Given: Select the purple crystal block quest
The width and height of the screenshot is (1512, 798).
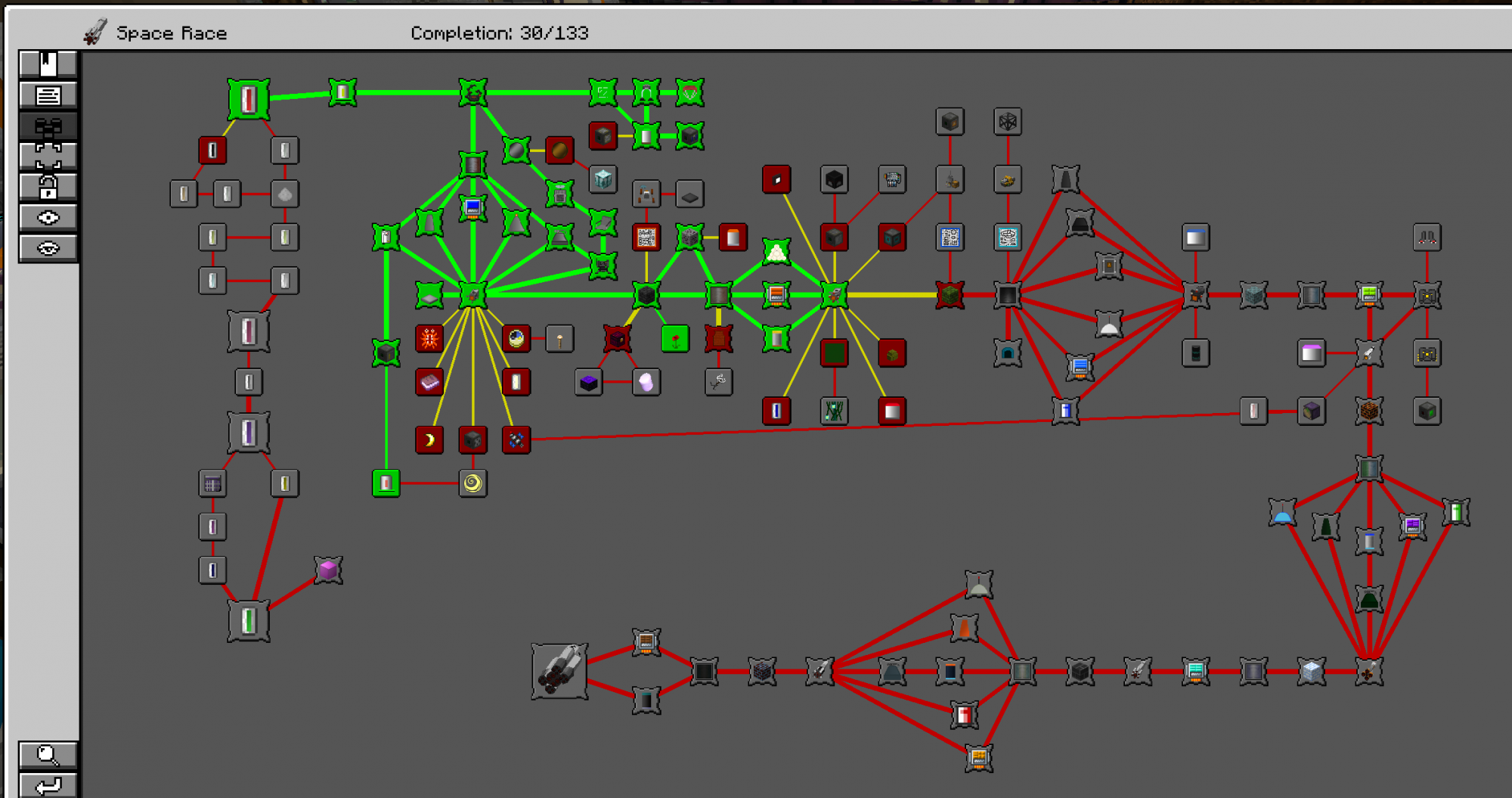Looking at the screenshot, I should [x=588, y=383].
